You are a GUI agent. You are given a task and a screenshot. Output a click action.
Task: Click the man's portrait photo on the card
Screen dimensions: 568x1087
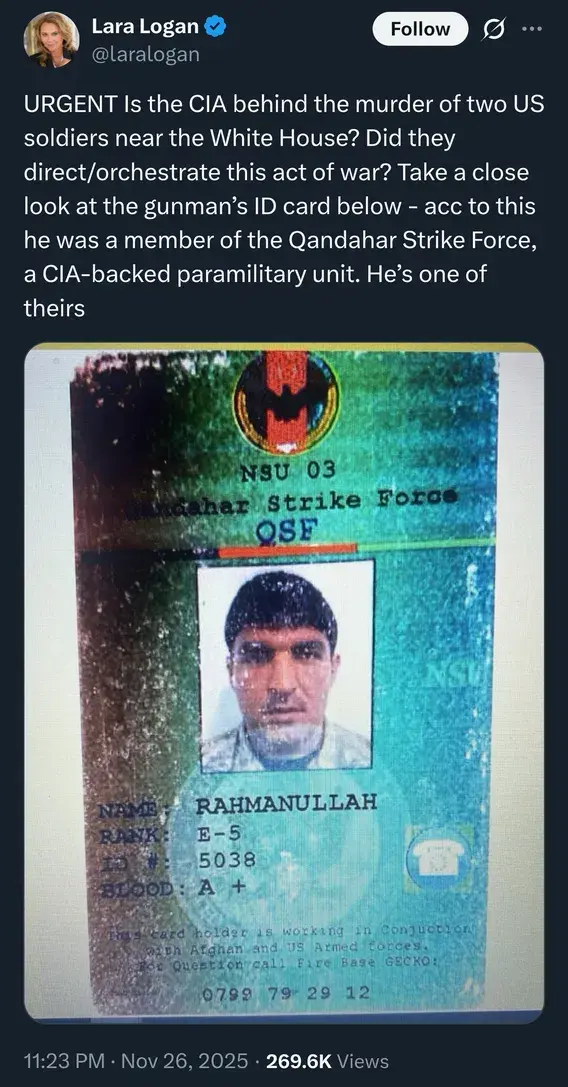pyautogui.click(x=286, y=666)
